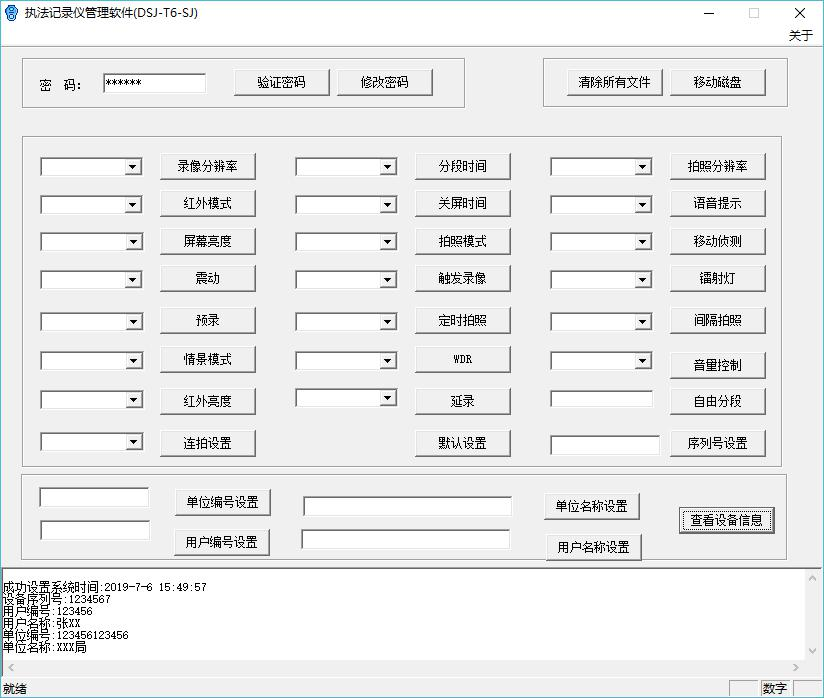Click the 用户编号设置 button
The width and height of the screenshot is (824, 698).
[x=221, y=542]
